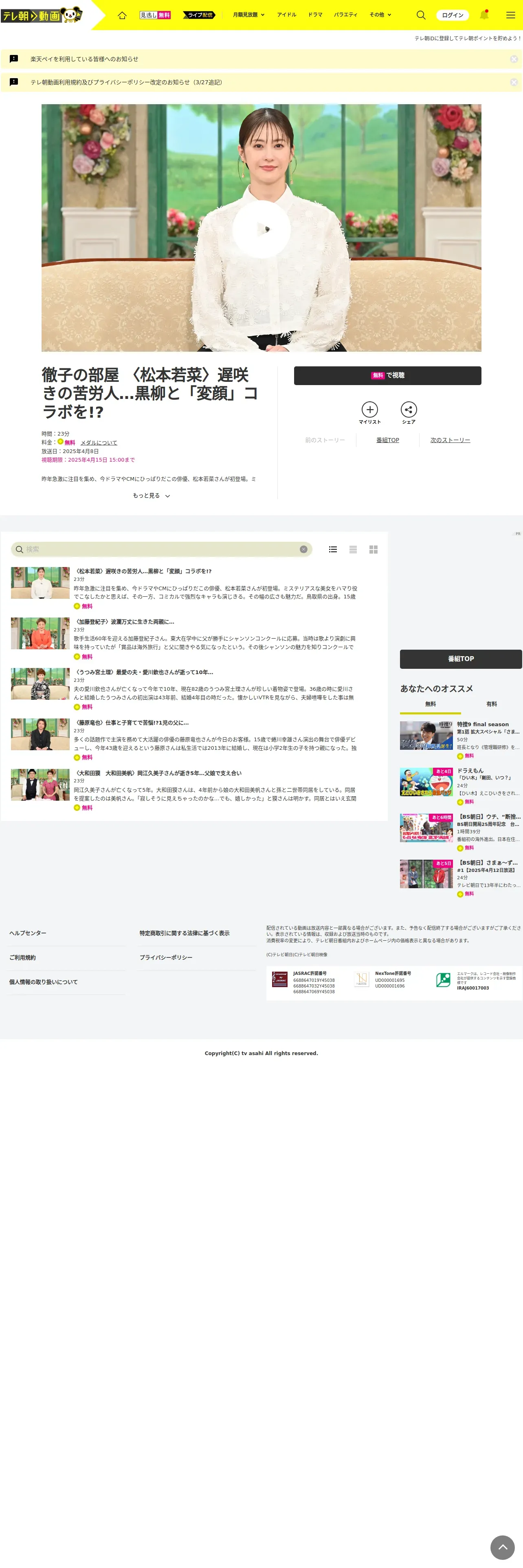Open 松本若菜 episode thumbnail in list
The image size is (523, 1568).
40,583
